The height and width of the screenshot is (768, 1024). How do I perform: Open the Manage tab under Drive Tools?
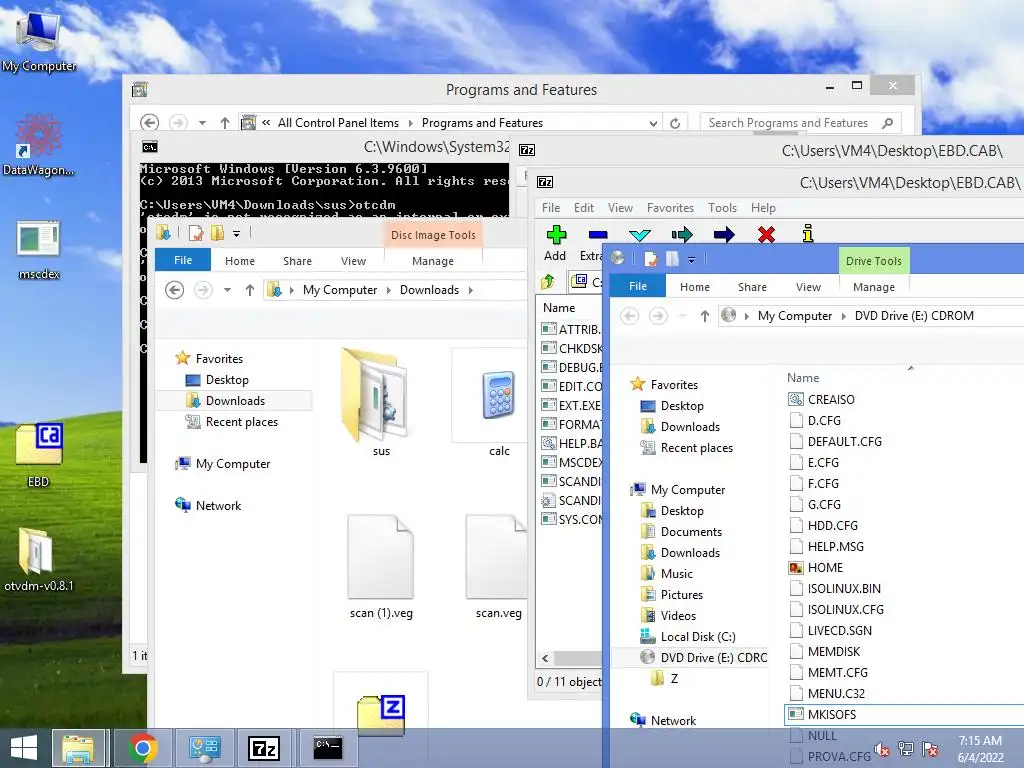click(x=874, y=287)
